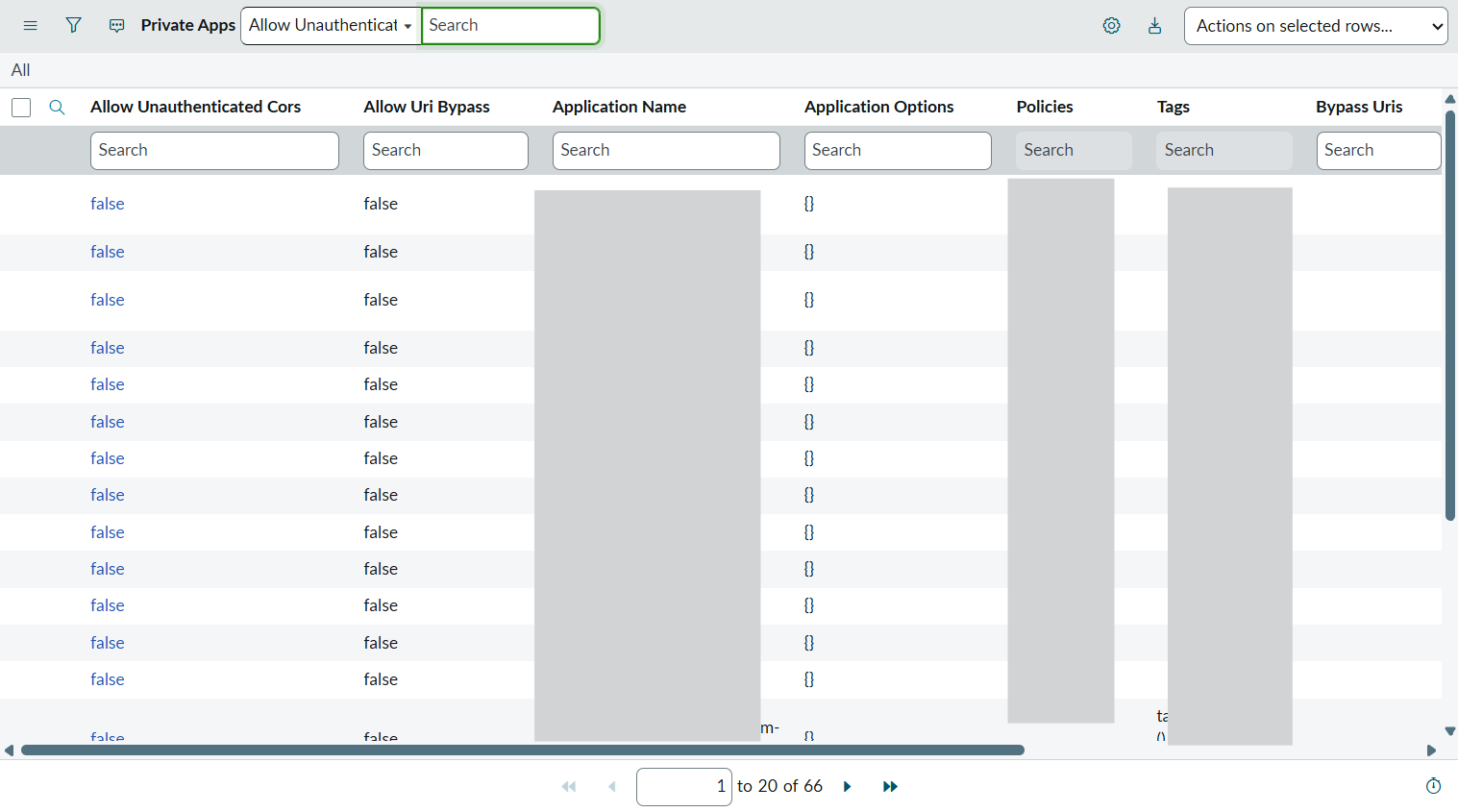This screenshot has width=1458, height=812.
Task: Focus Bypass Uris column search field
Action: (x=1378, y=151)
